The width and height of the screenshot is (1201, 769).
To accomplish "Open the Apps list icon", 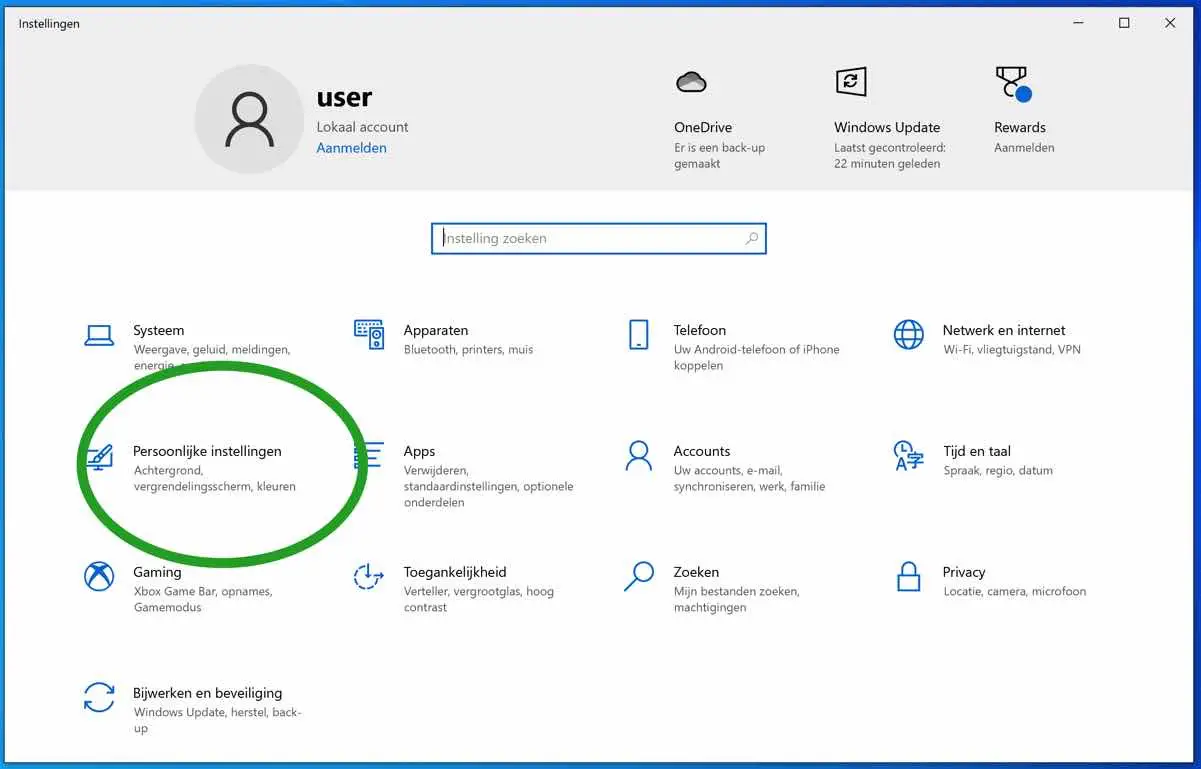I will [x=369, y=456].
